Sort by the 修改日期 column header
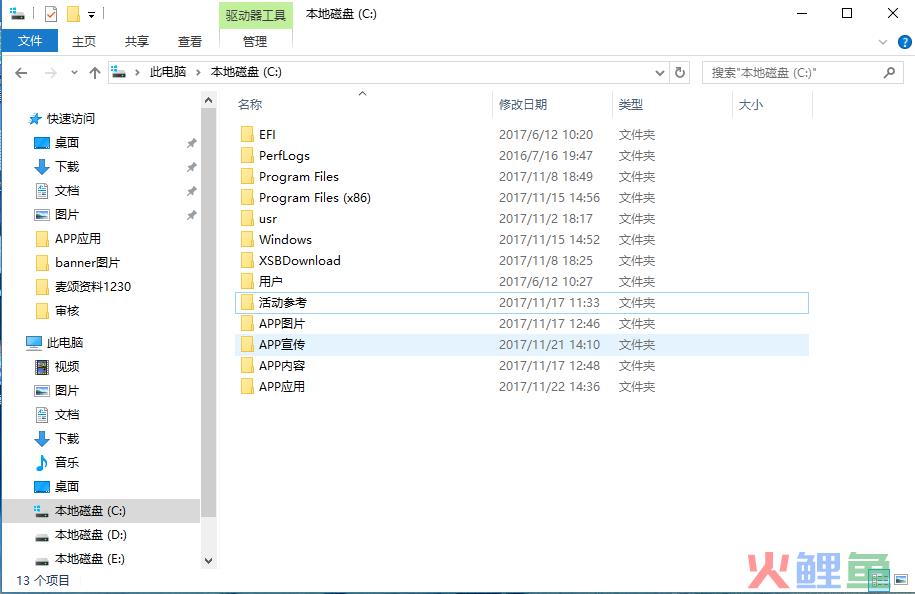The width and height of the screenshot is (915, 594). pyautogui.click(x=523, y=104)
